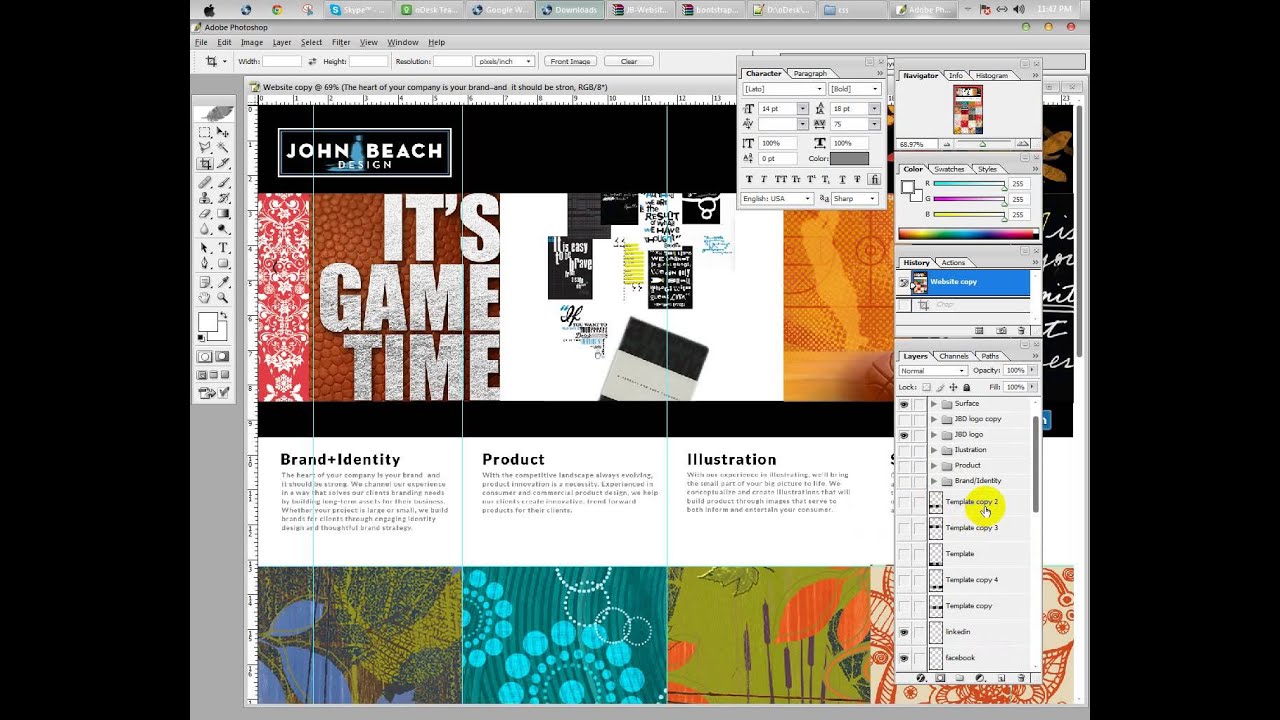Delete layer using Layers panel trash icon
The height and width of the screenshot is (720, 1280).
1021,678
